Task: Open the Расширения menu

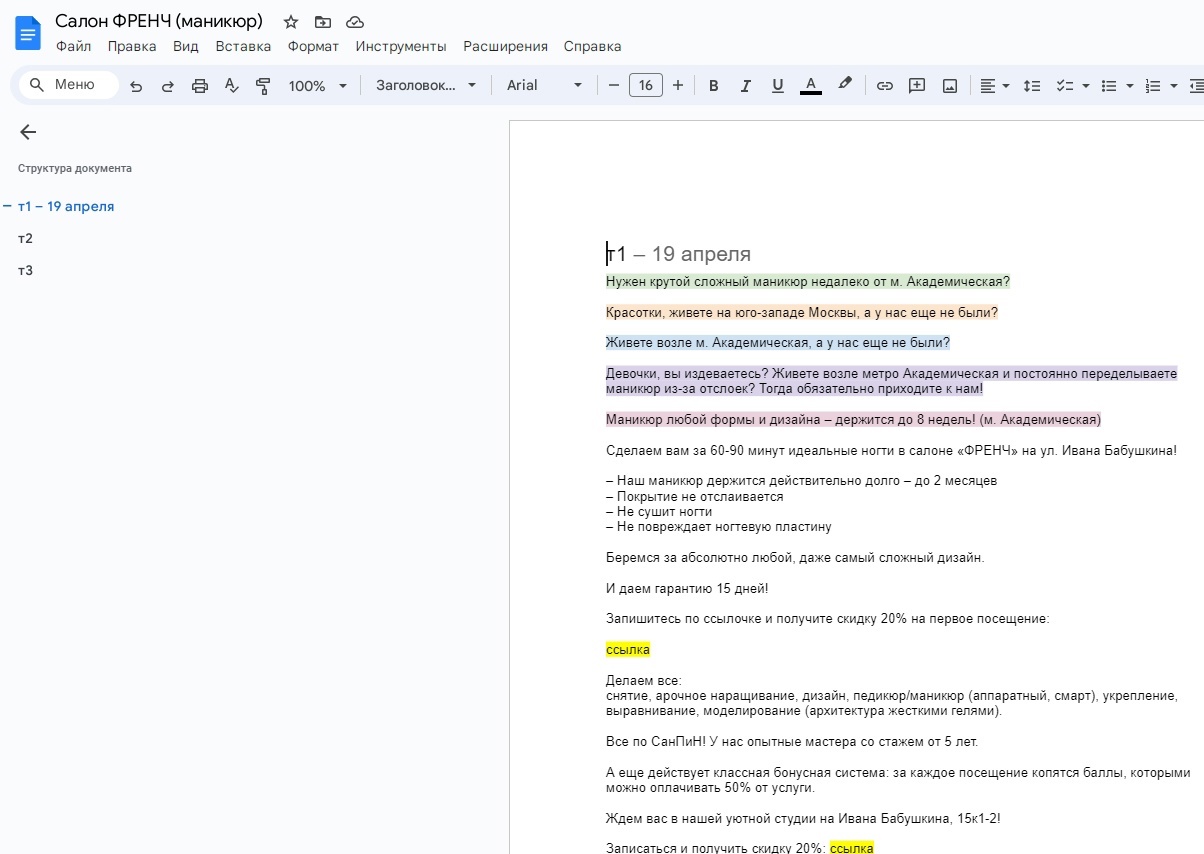Action: coord(505,46)
